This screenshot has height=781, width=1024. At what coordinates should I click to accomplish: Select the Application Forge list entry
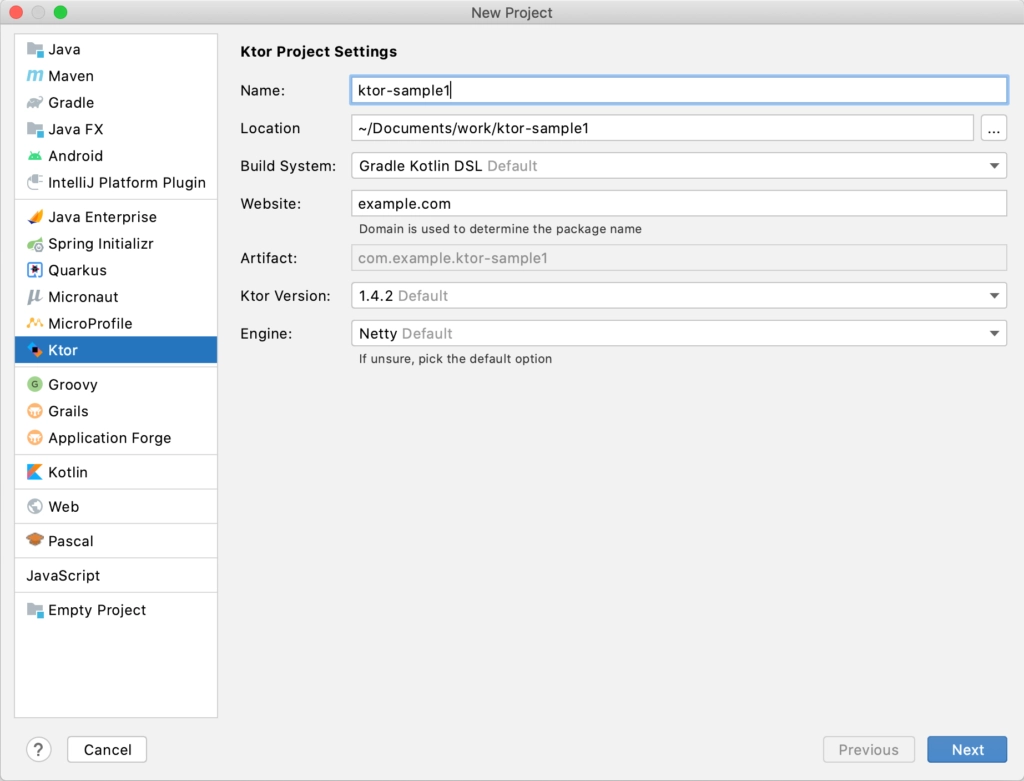pyautogui.click(x=116, y=438)
